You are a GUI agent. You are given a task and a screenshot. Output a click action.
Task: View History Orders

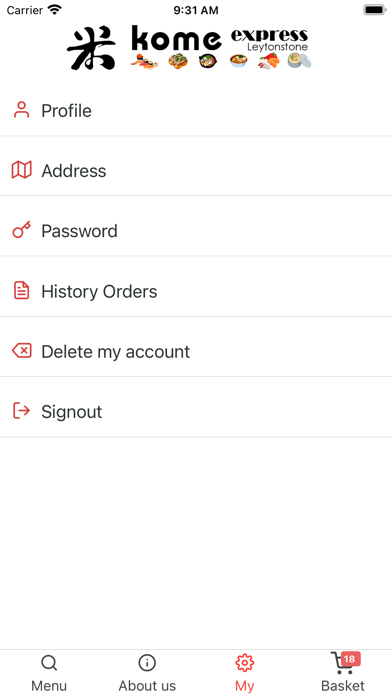pos(196,291)
